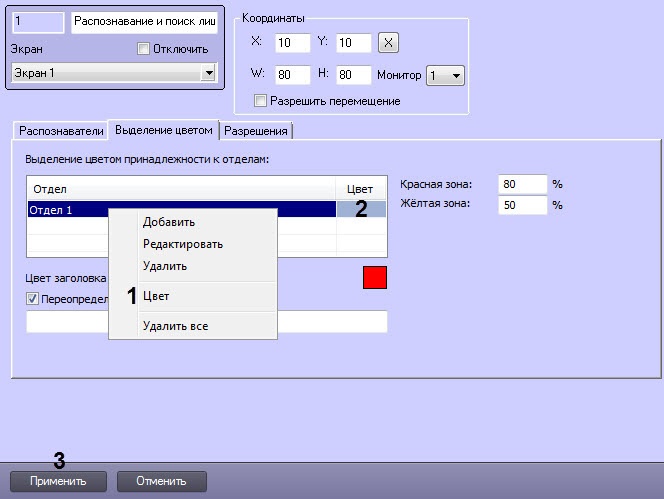This screenshot has height=499, width=664.
Task: Click Удалить in context menu
Action: pos(164,266)
